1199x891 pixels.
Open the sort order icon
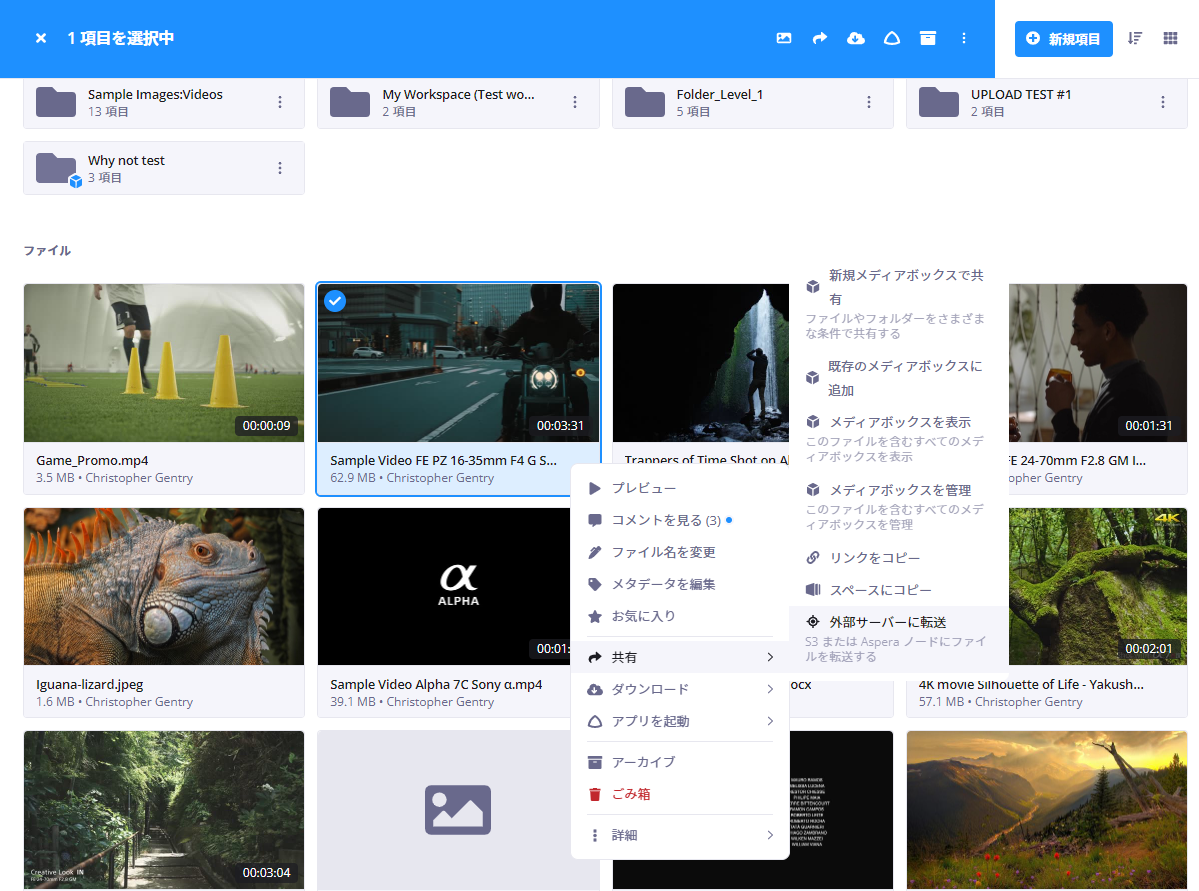click(x=1135, y=38)
